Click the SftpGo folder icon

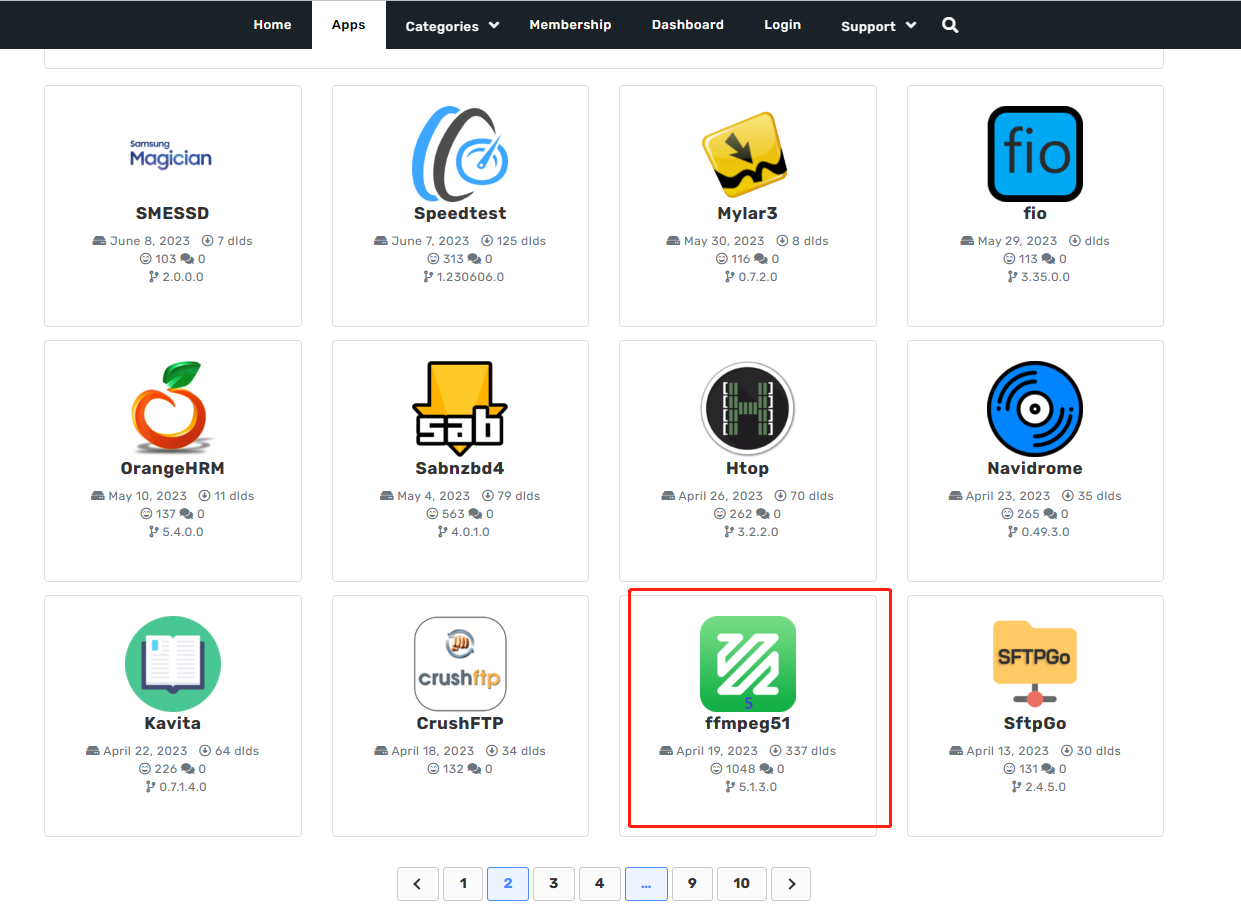[1035, 664]
